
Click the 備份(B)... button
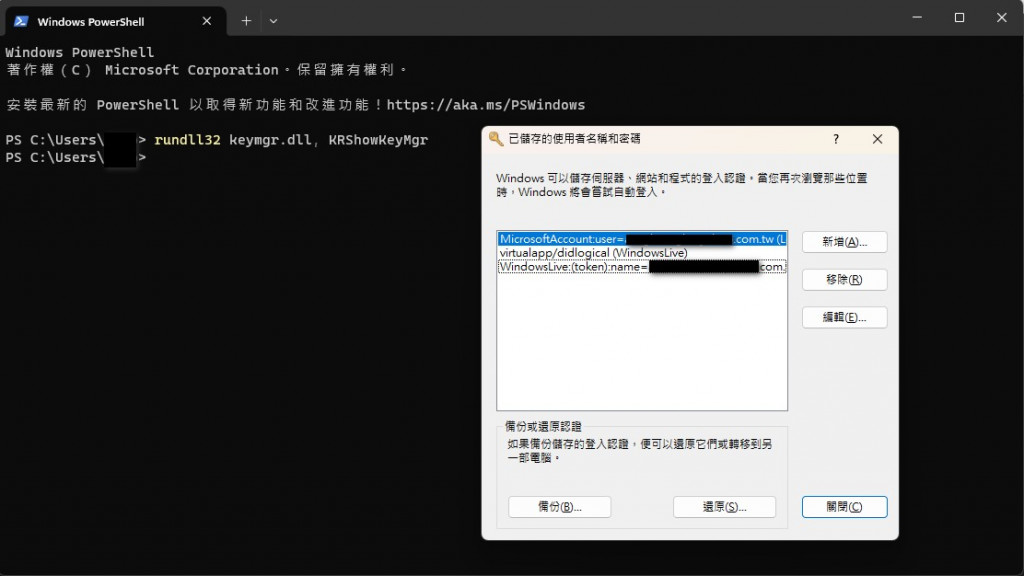pos(560,507)
